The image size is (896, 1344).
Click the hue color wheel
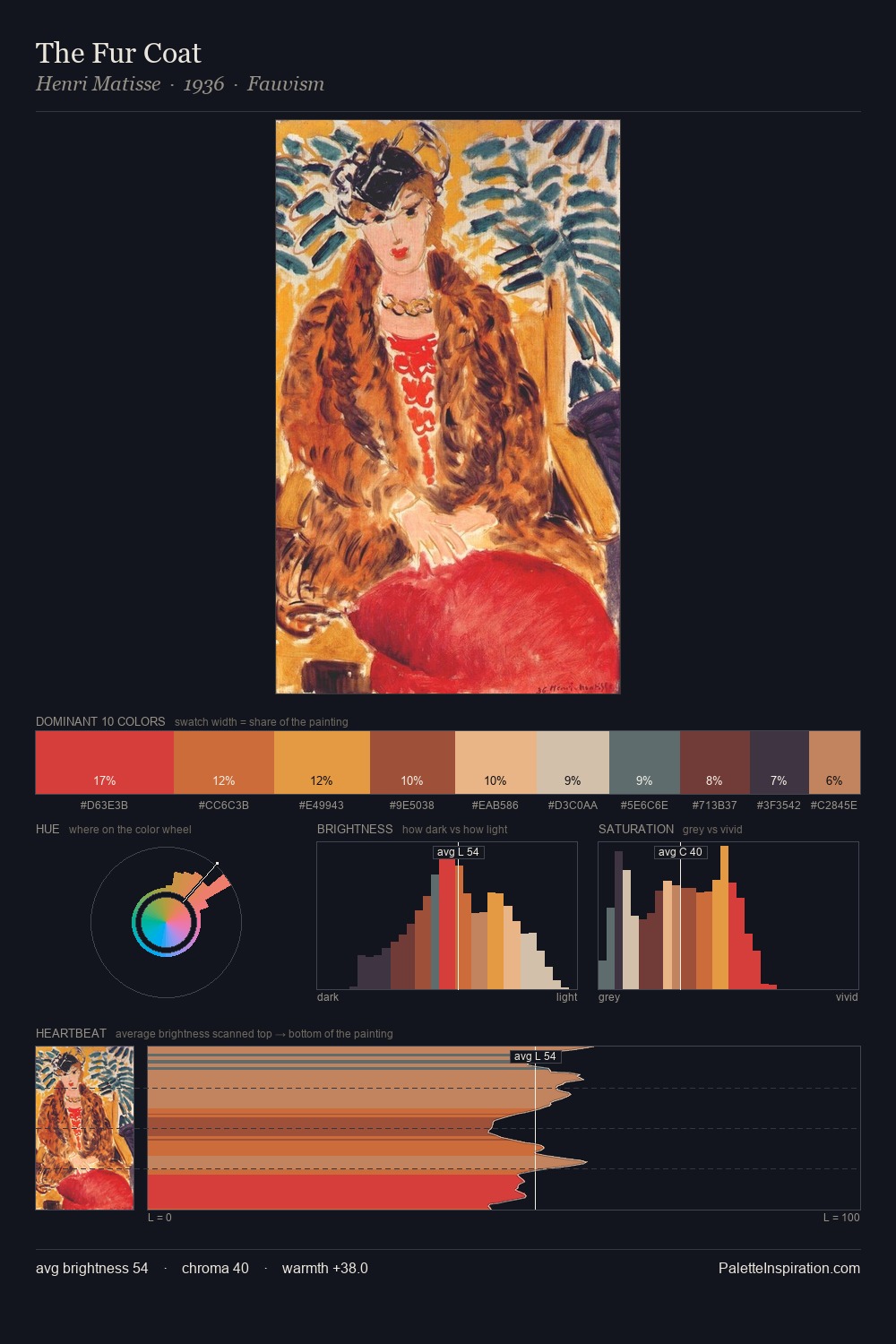[166, 922]
